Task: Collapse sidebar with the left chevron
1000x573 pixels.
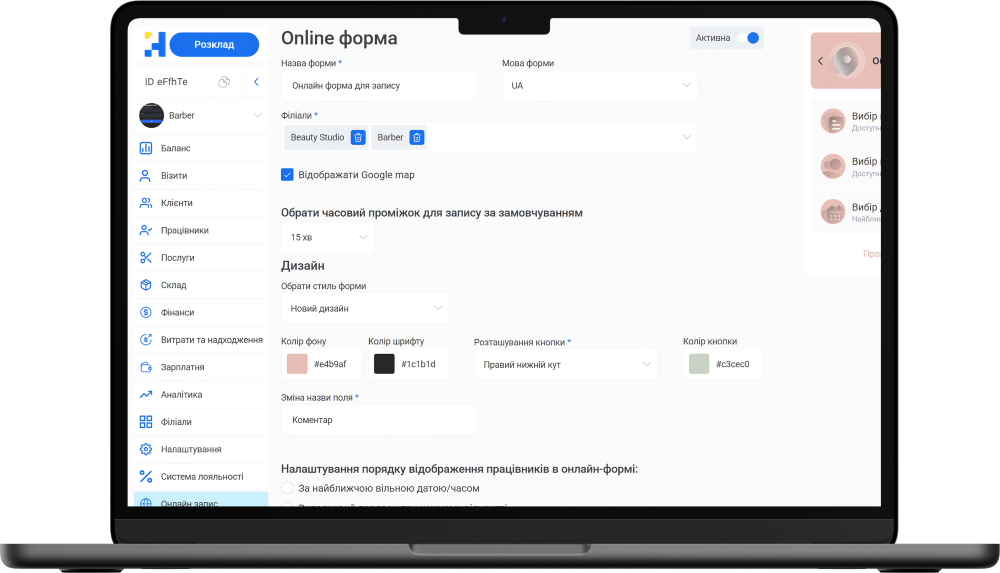Action: [x=256, y=82]
